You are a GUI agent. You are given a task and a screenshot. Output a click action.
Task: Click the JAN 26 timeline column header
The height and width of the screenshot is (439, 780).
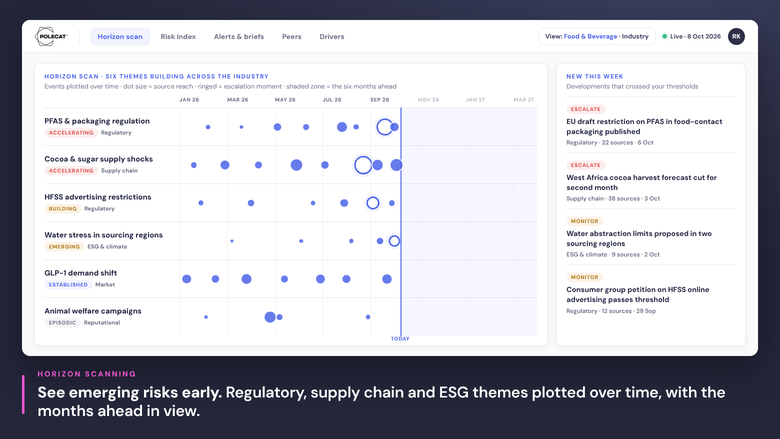(189, 100)
